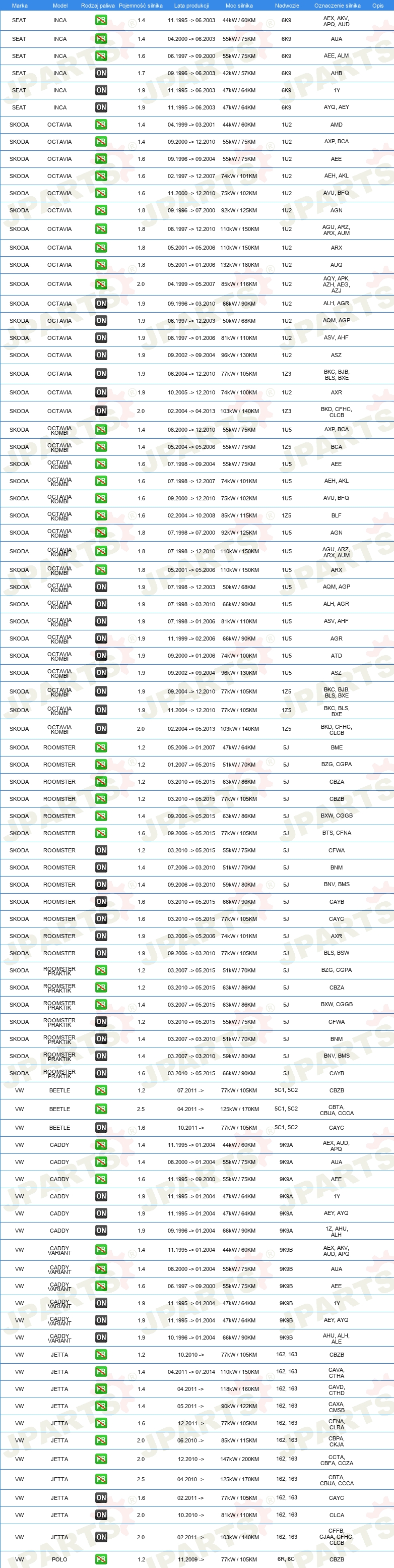Click the '11.2009 ->' production years cell
This screenshot has width=394, height=1568.
191,1559
